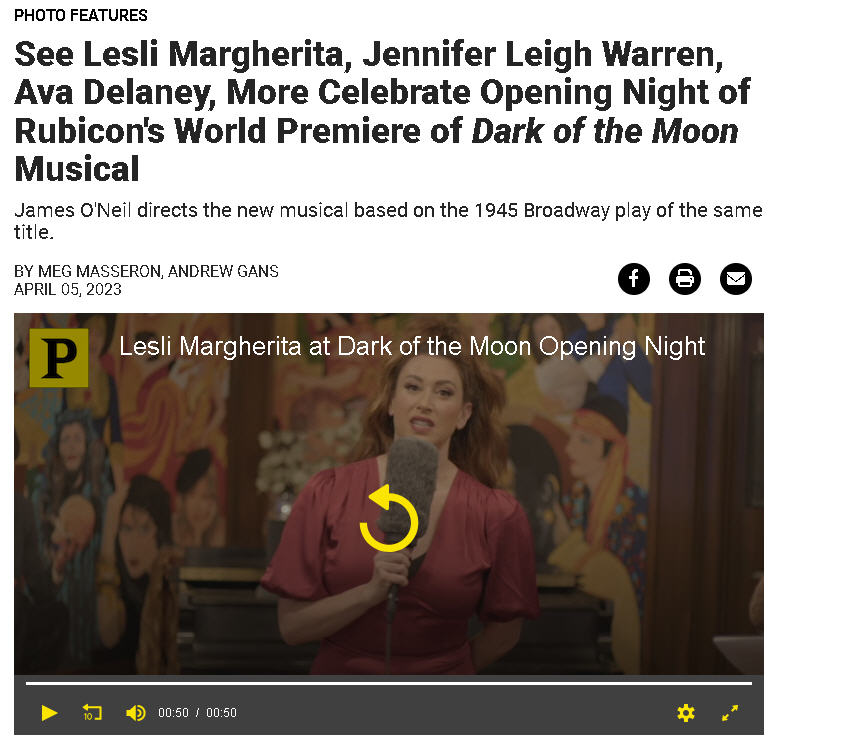This screenshot has height=737, width=845.
Task: Open author Andrew Gans's page
Action: 223,271
